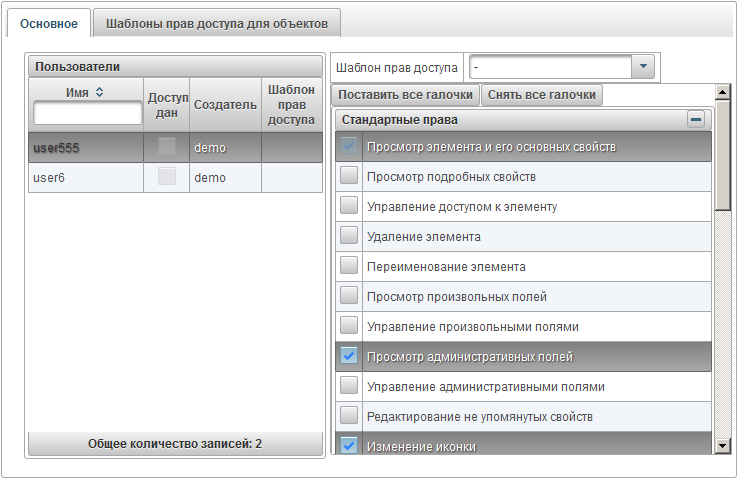Click the Создатель column header
Image resolution: width=738 pixels, height=478 pixels.
225,104
